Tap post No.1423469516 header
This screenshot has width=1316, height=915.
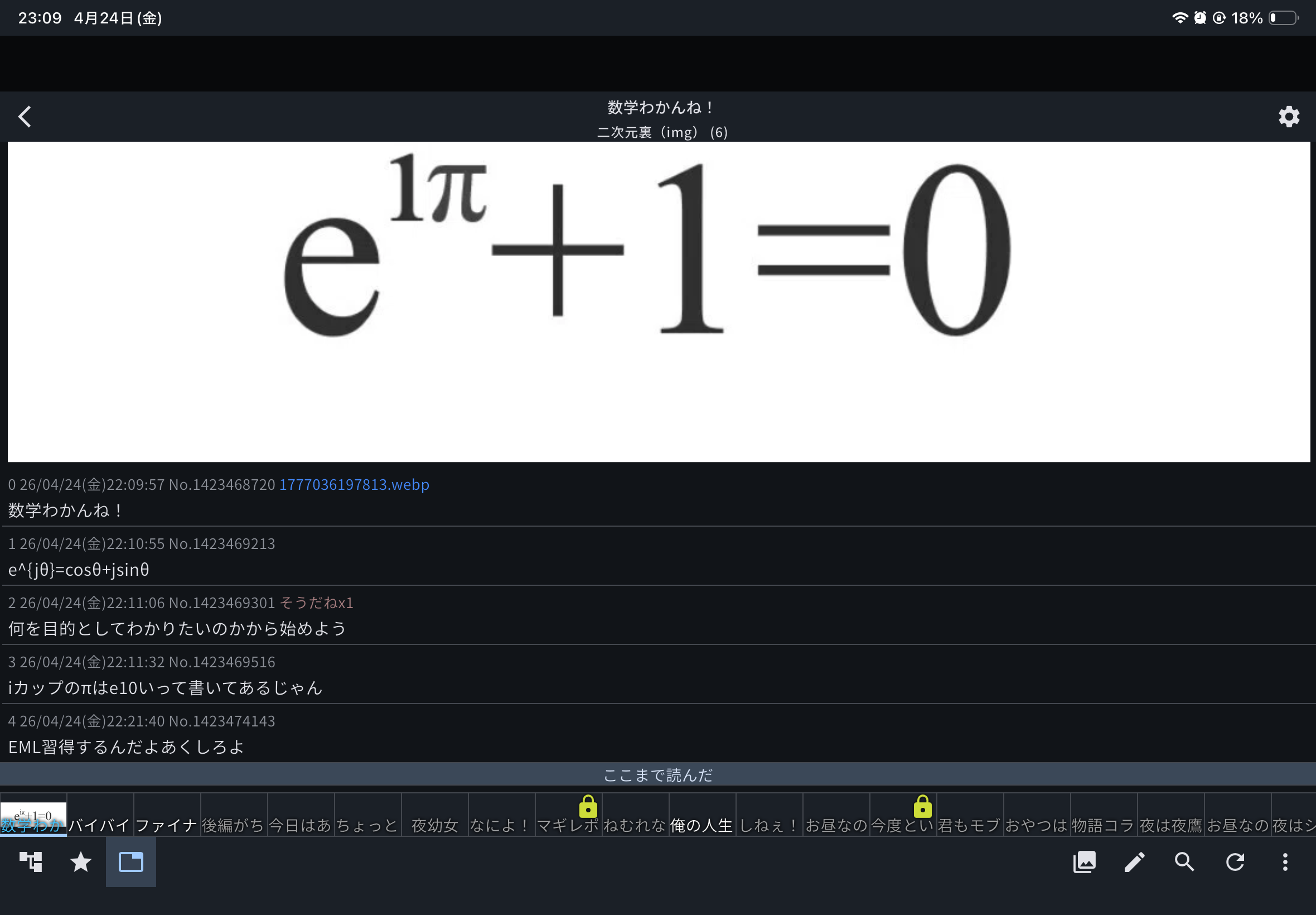click(x=222, y=662)
